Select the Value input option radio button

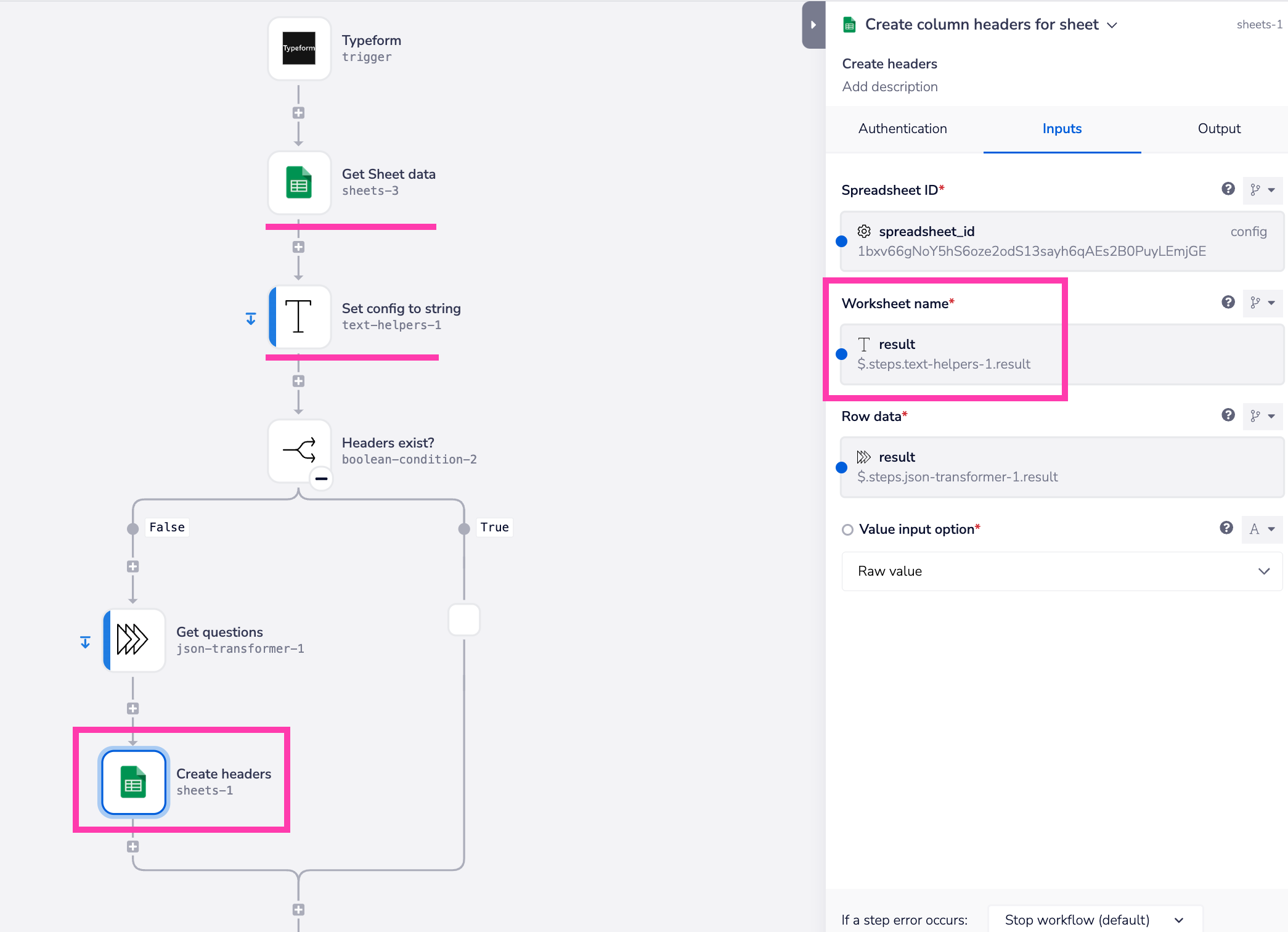(x=847, y=529)
